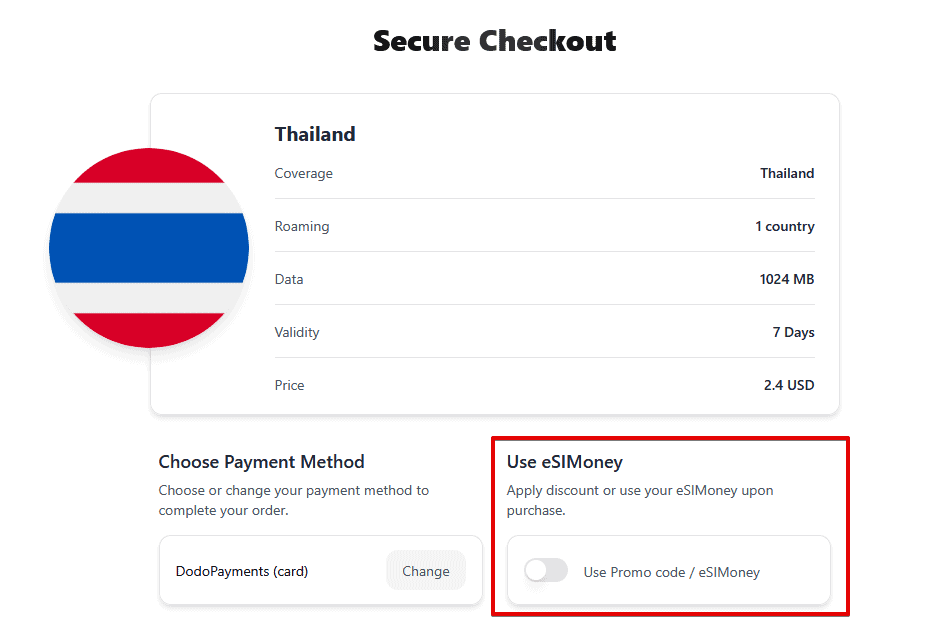
Task: Click the Validity row label
Action: 297,332
